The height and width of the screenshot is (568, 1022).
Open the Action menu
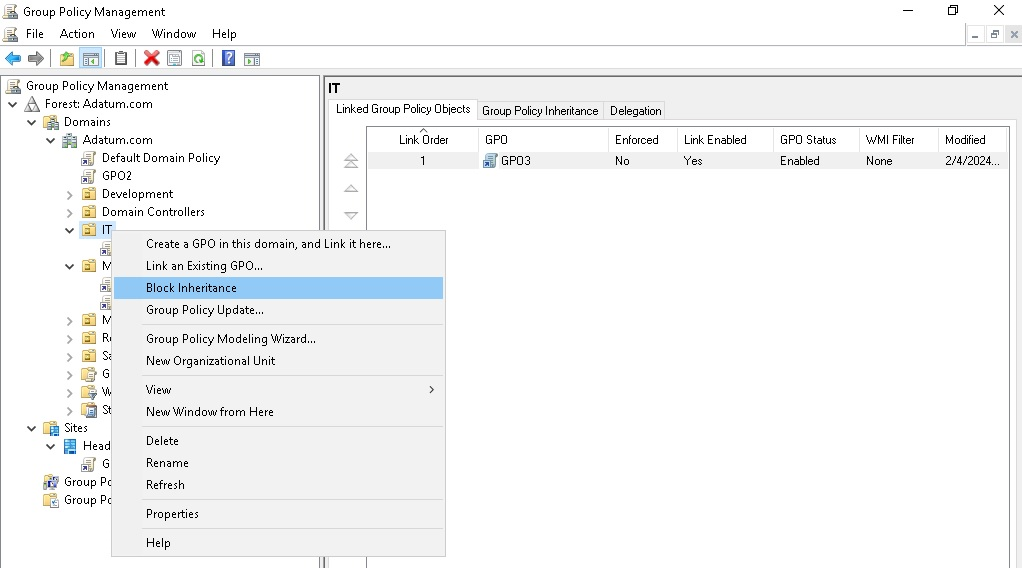click(77, 34)
